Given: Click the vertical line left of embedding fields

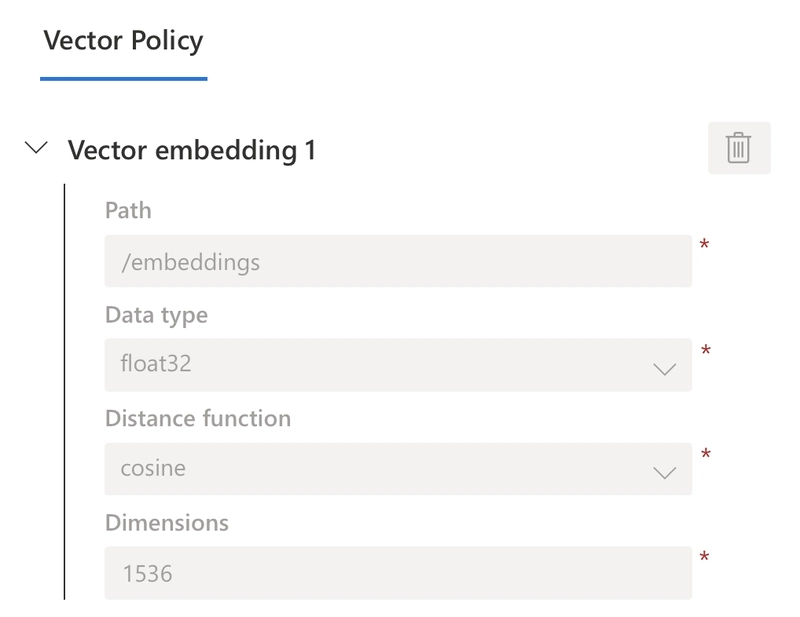Looking at the screenshot, I should pos(64,391).
